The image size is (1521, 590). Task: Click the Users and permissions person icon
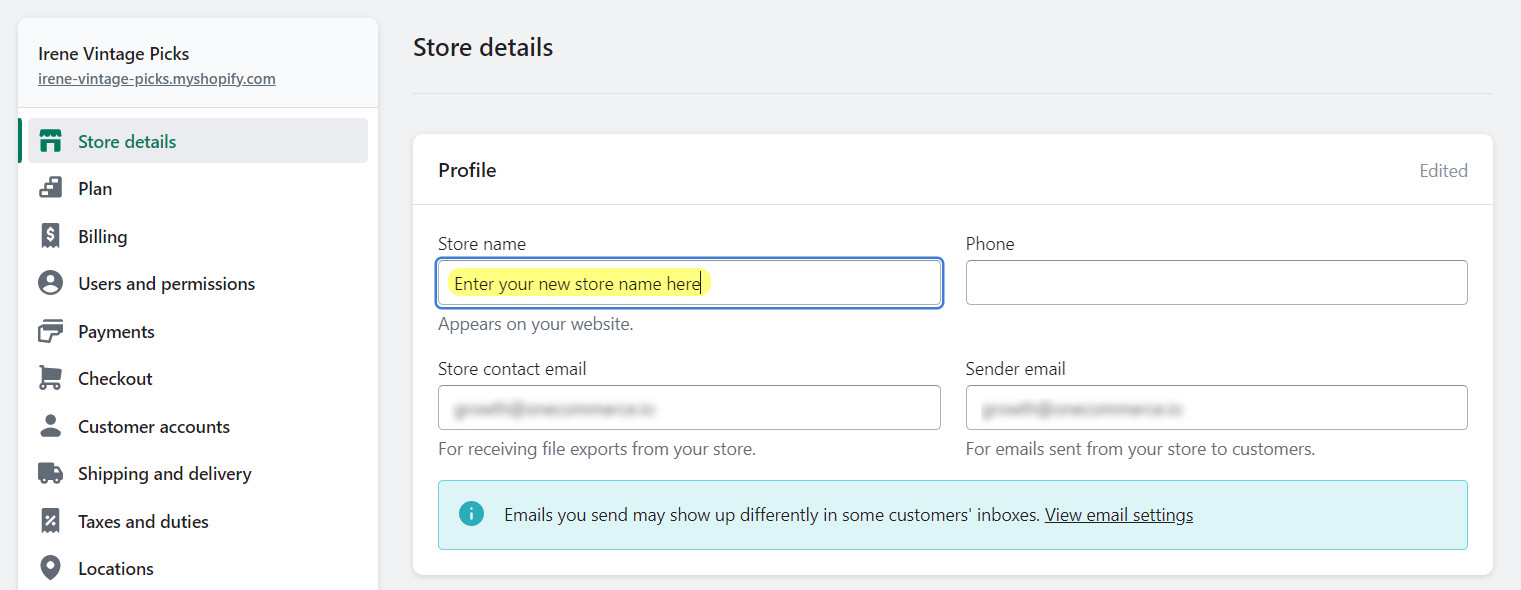point(49,283)
